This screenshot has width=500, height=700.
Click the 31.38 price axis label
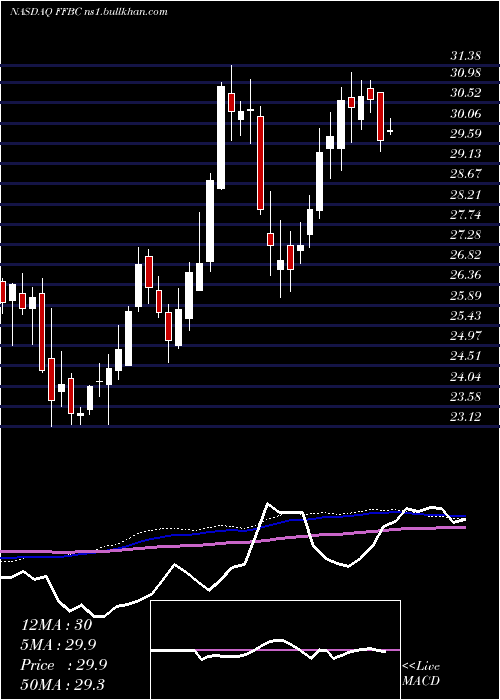coord(466,56)
